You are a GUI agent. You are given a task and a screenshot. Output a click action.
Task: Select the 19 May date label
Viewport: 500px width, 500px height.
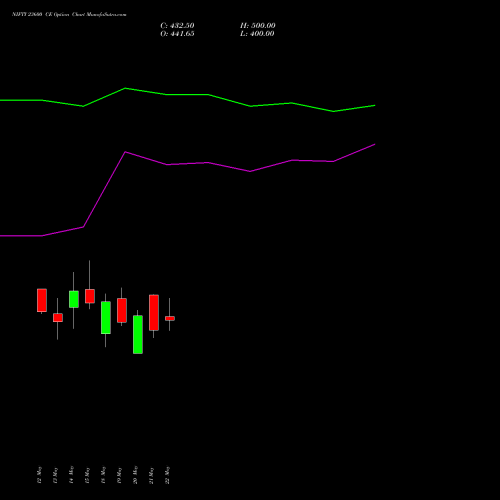point(119,475)
